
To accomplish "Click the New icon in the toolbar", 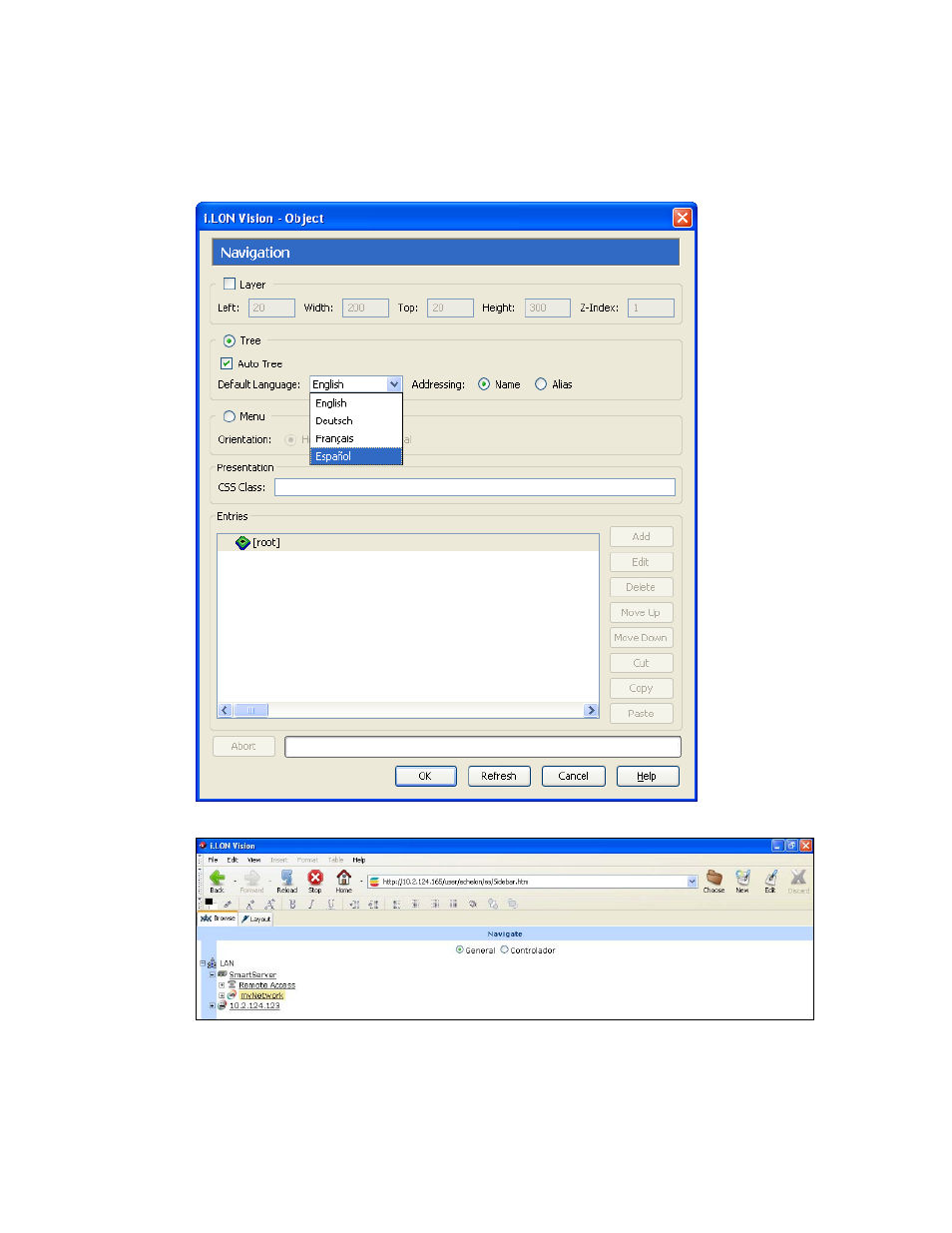I will (x=742, y=878).
